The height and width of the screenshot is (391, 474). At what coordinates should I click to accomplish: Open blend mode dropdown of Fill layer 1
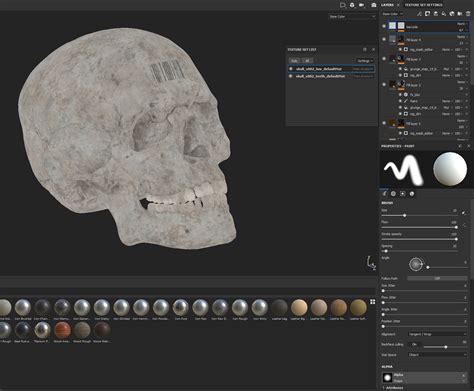tap(462, 120)
